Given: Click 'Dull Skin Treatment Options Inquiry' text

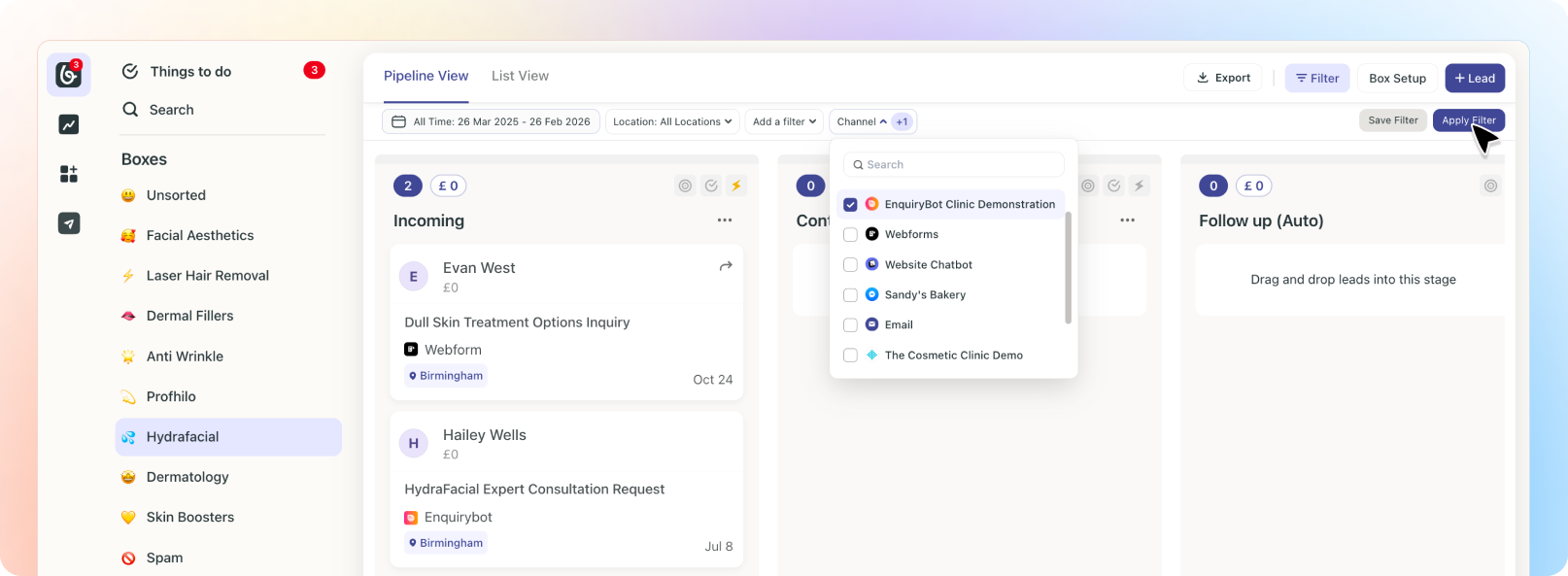Looking at the screenshot, I should [517, 322].
